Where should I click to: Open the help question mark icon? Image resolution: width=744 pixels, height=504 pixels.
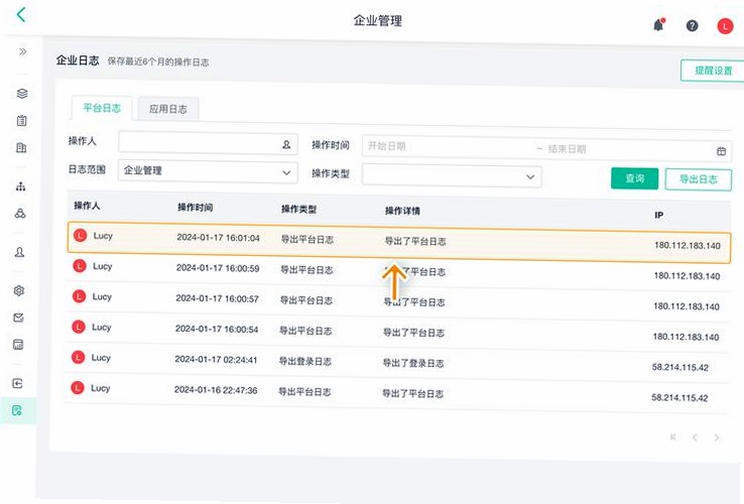692,26
